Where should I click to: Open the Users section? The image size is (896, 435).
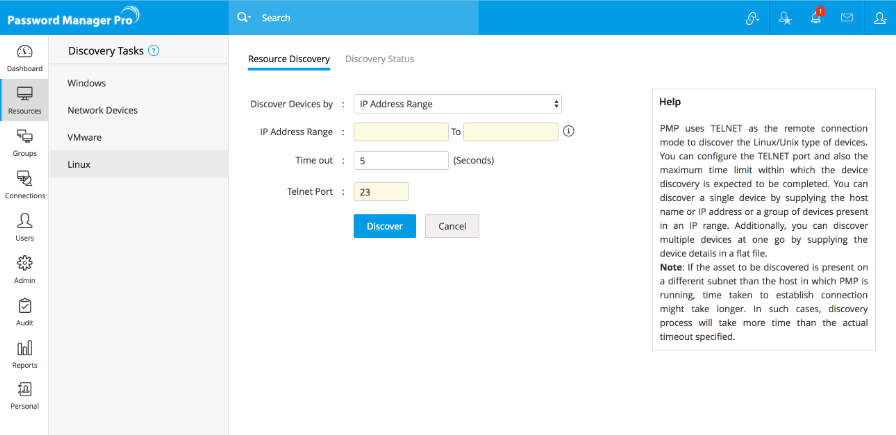24,226
